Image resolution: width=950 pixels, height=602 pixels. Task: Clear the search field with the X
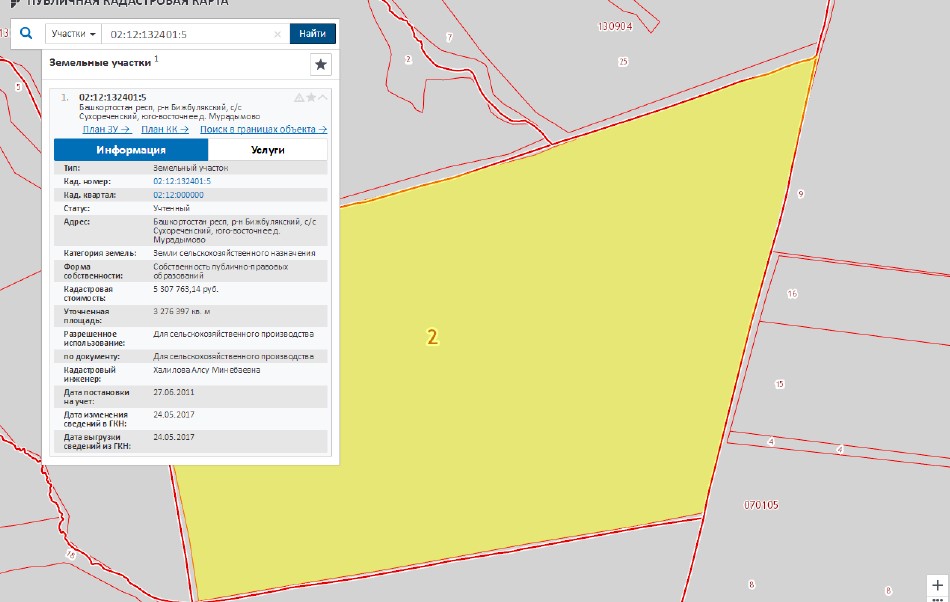click(278, 34)
